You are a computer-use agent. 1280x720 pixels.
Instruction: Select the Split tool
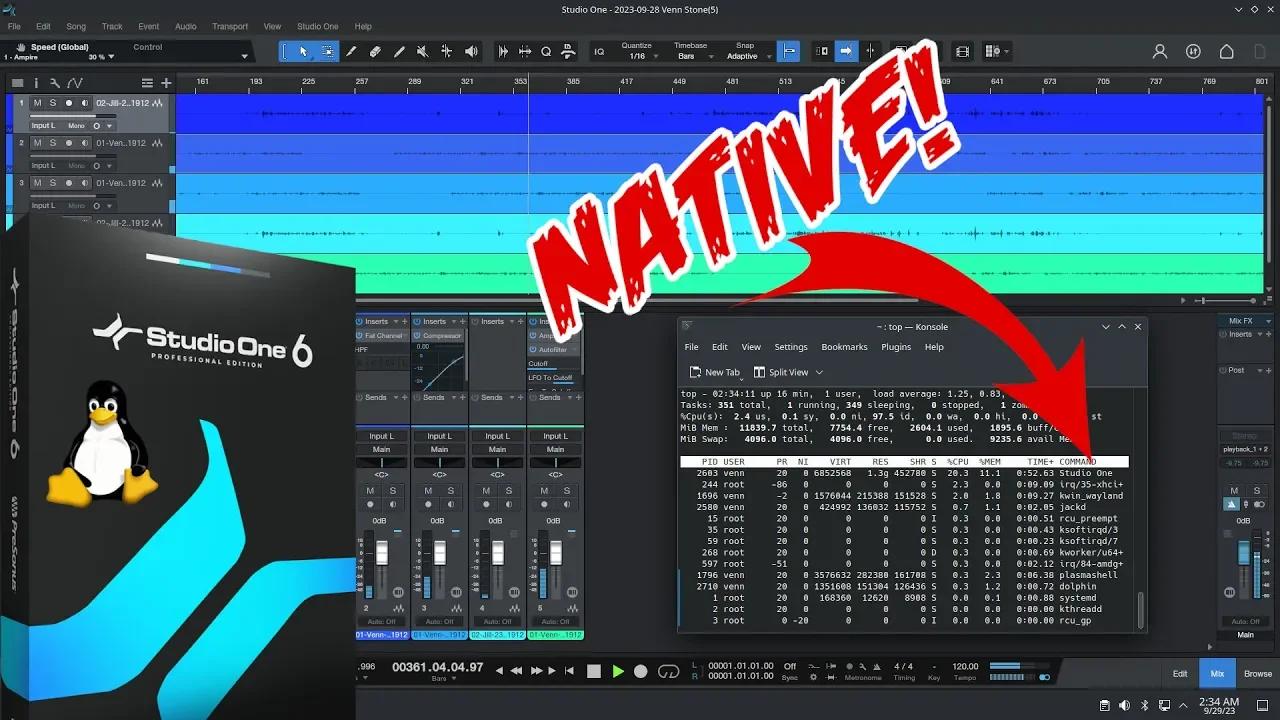[x=352, y=51]
